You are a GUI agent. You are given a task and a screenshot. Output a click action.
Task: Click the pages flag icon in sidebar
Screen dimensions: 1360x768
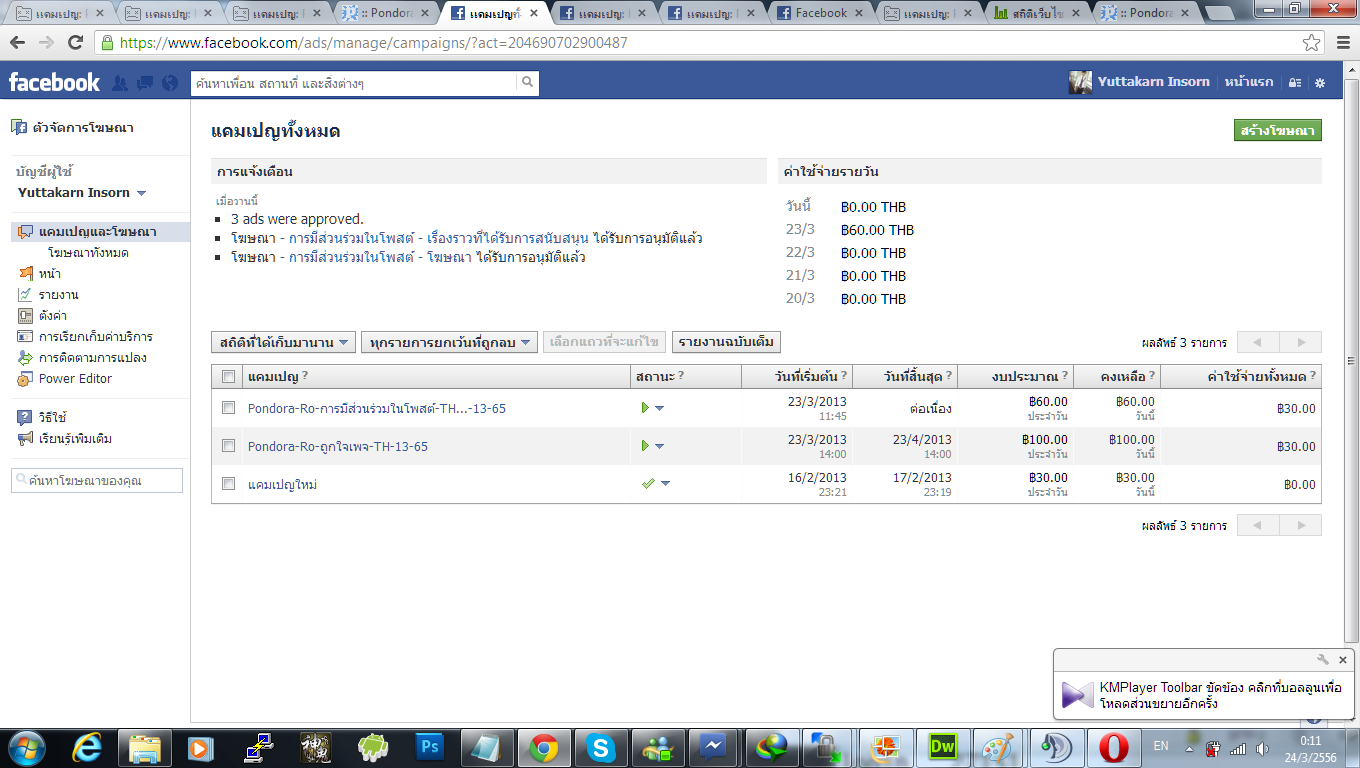[25, 274]
